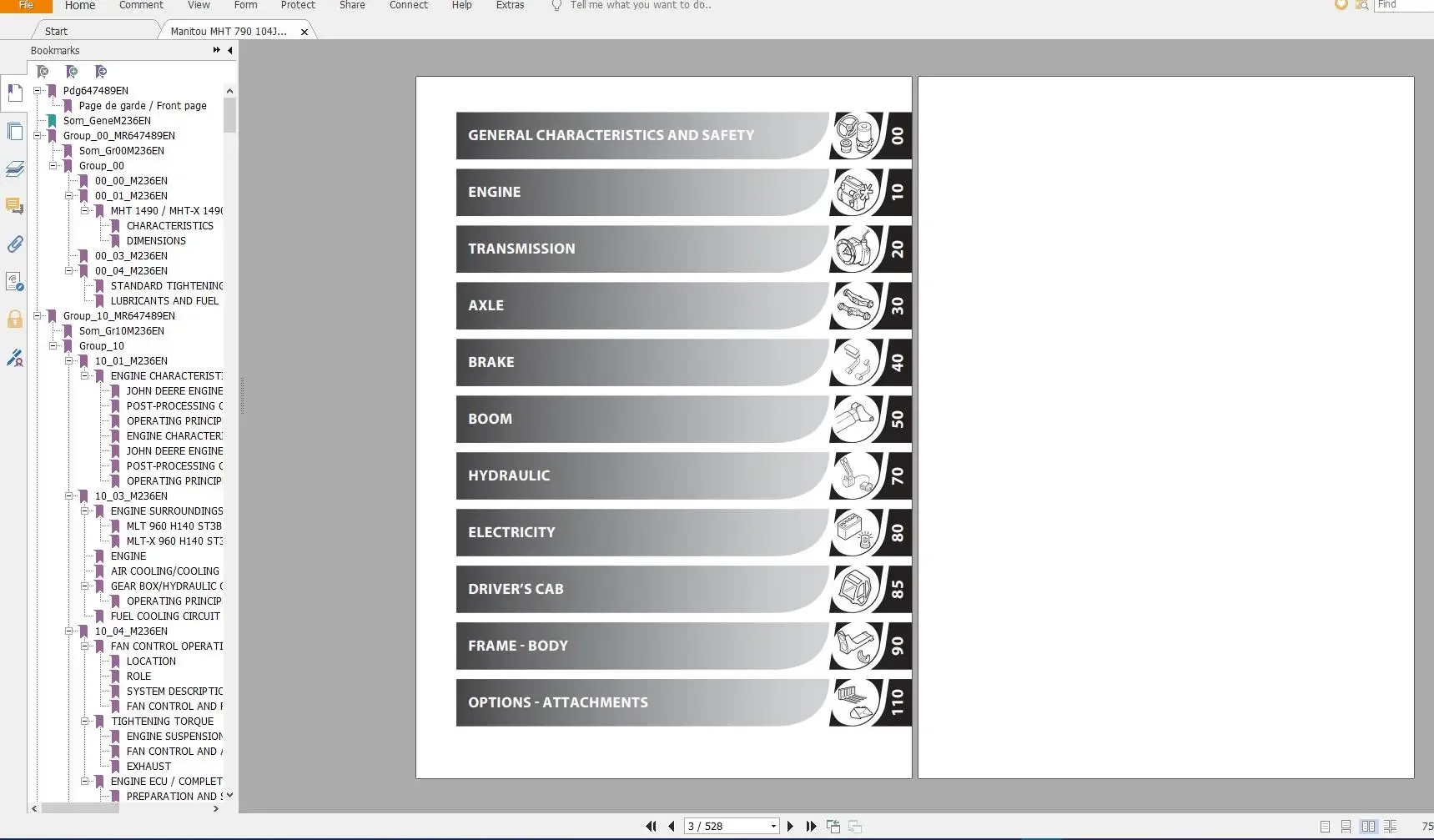Open the Protect ribbon tab
1434x840 pixels.
point(298,5)
